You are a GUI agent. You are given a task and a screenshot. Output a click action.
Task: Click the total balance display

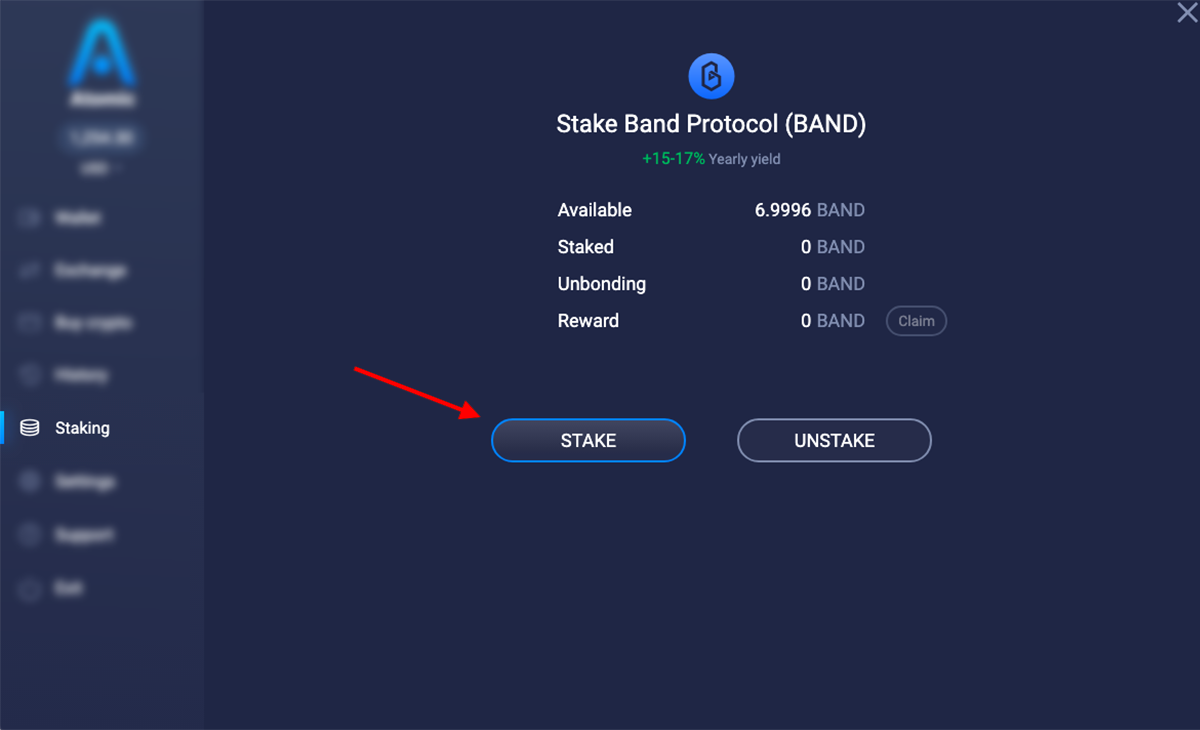tap(100, 136)
